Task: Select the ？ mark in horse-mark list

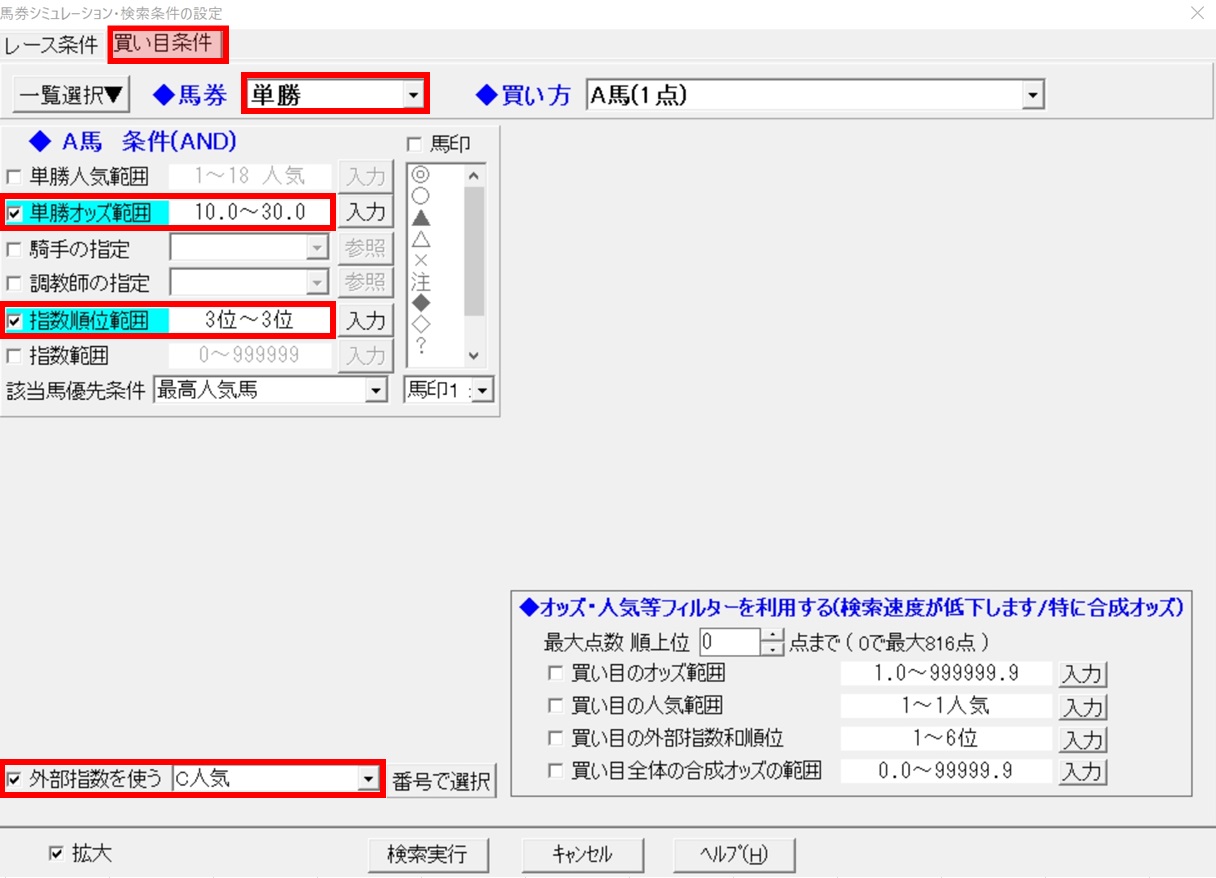Action: coord(420,346)
